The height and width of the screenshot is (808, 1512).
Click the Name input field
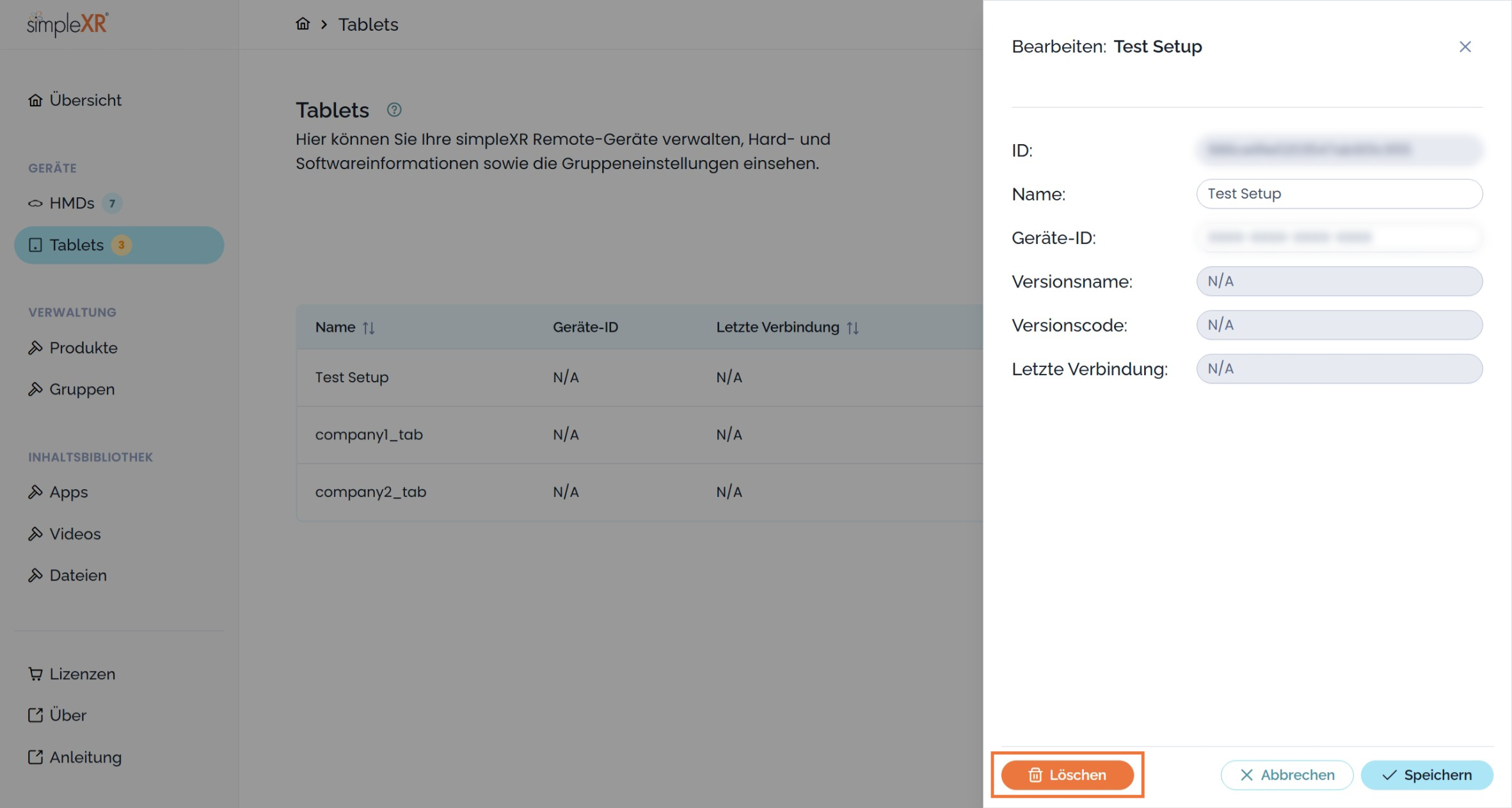point(1339,194)
